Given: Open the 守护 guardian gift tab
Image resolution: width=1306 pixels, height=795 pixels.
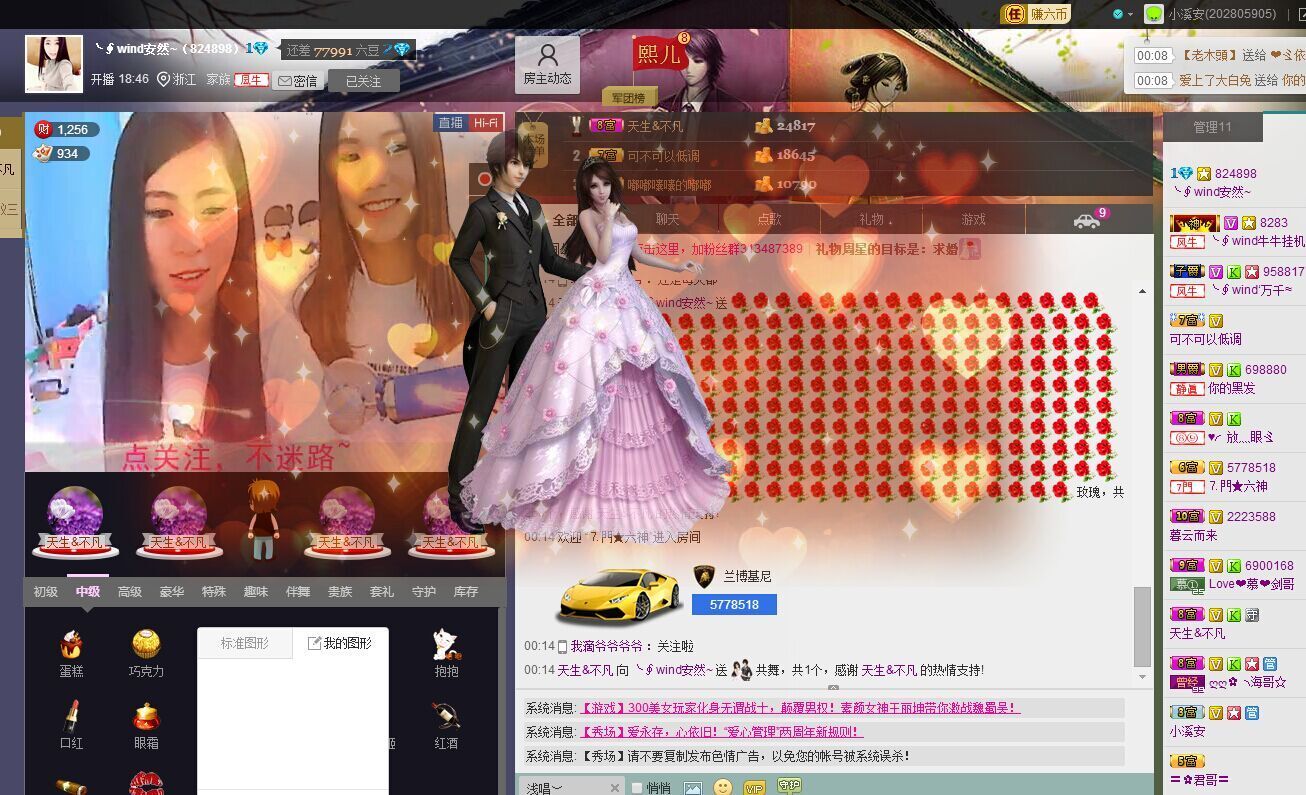Looking at the screenshot, I should pyautogui.click(x=424, y=591).
